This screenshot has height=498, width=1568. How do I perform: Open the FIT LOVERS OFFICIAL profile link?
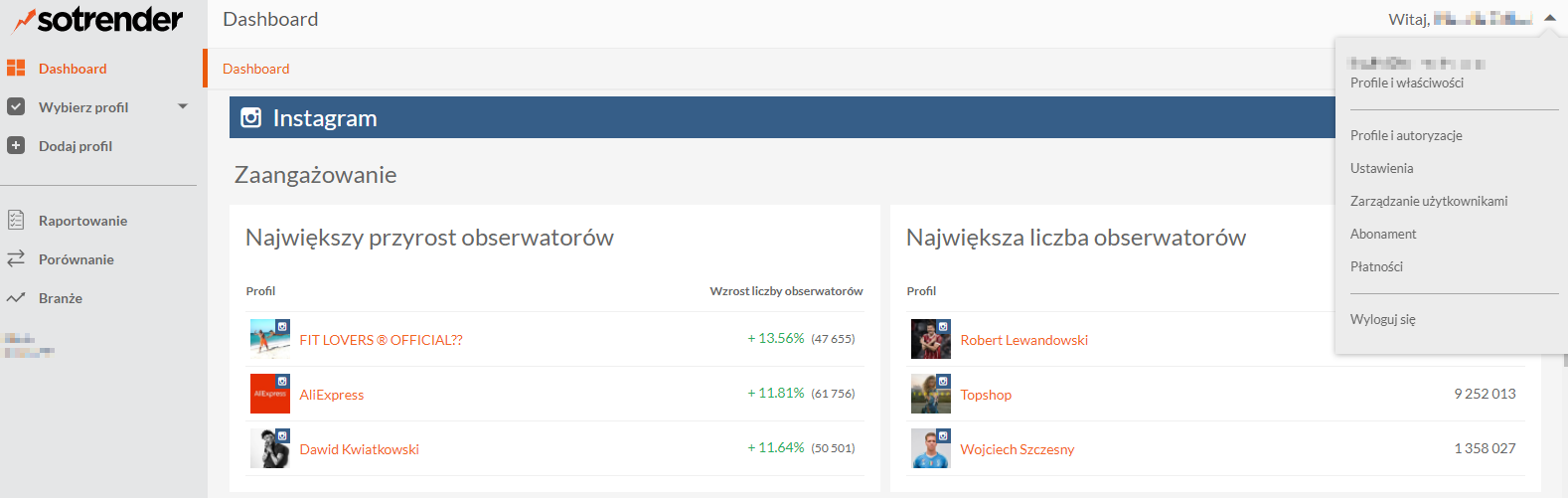(x=381, y=340)
